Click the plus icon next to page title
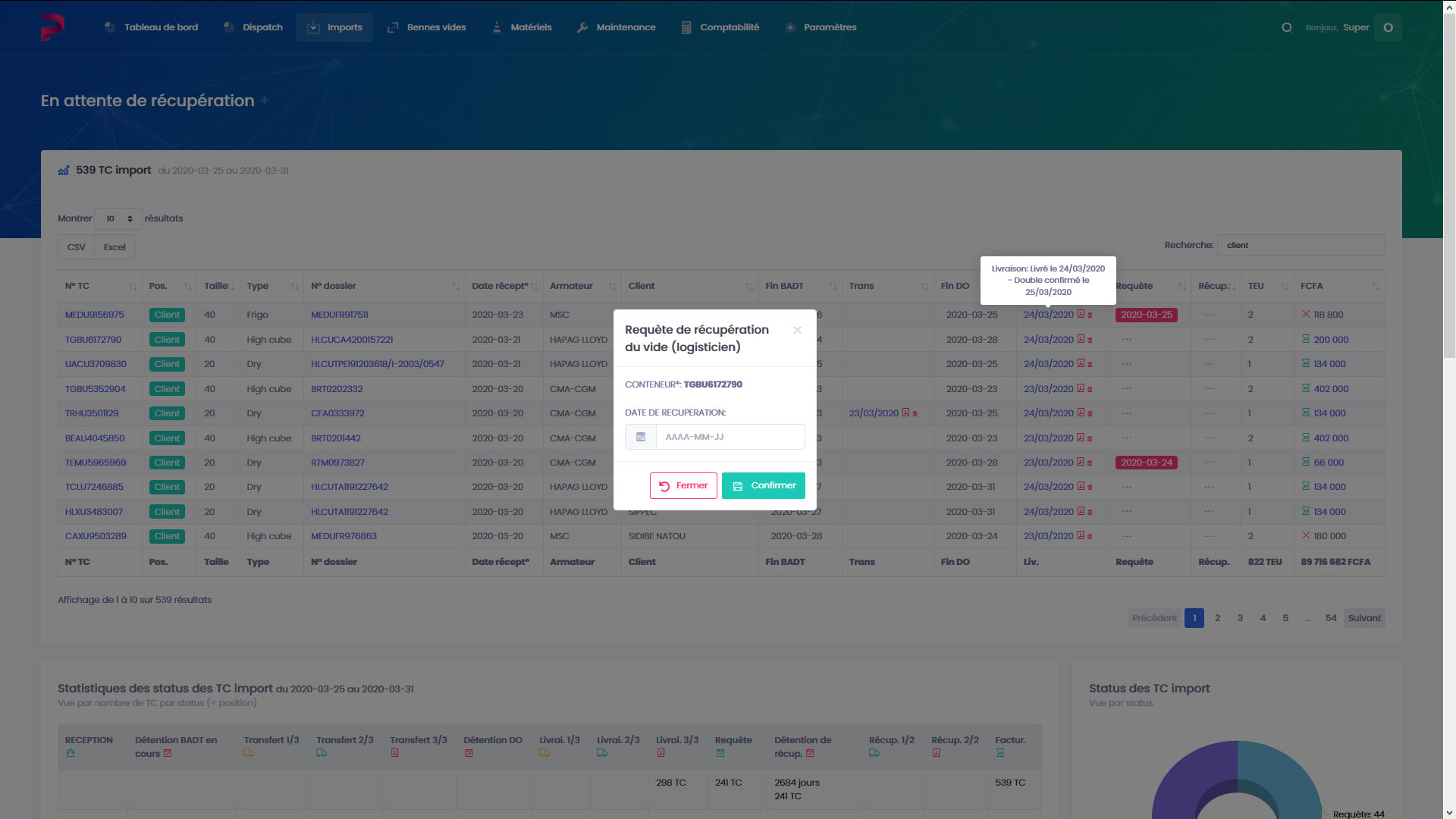This screenshot has height=819, width=1456. pos(265,101)
